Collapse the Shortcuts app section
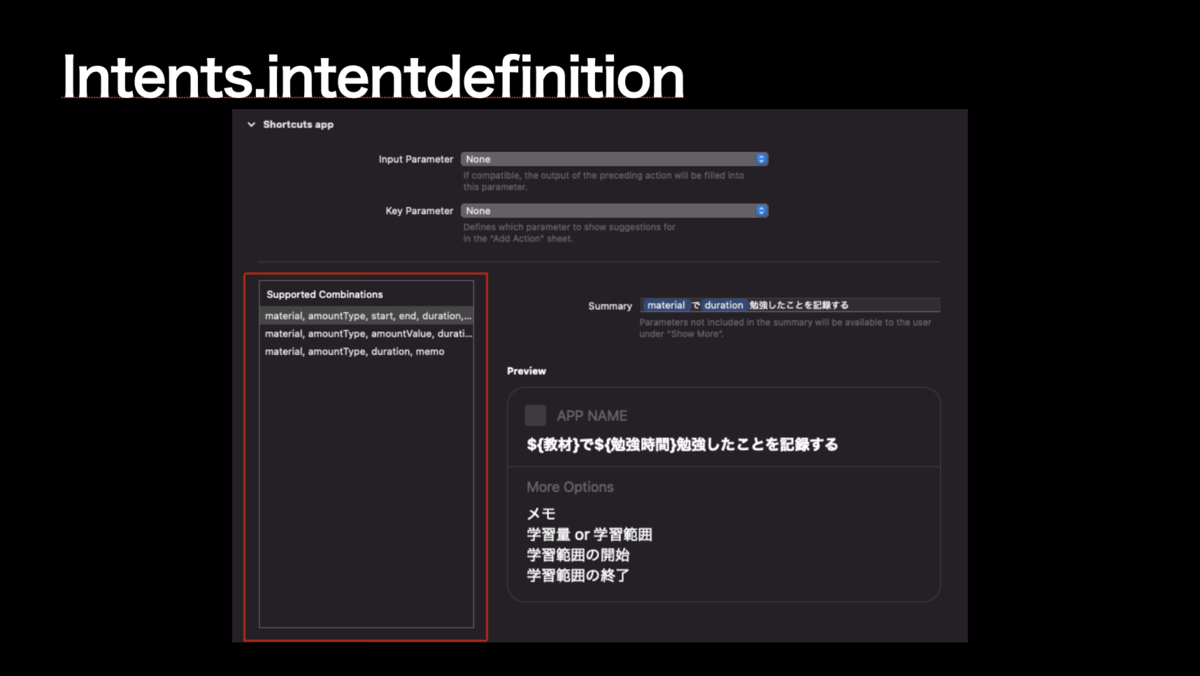The height and width of the screenshot is (676, 1200). click(x=250, y=124)
